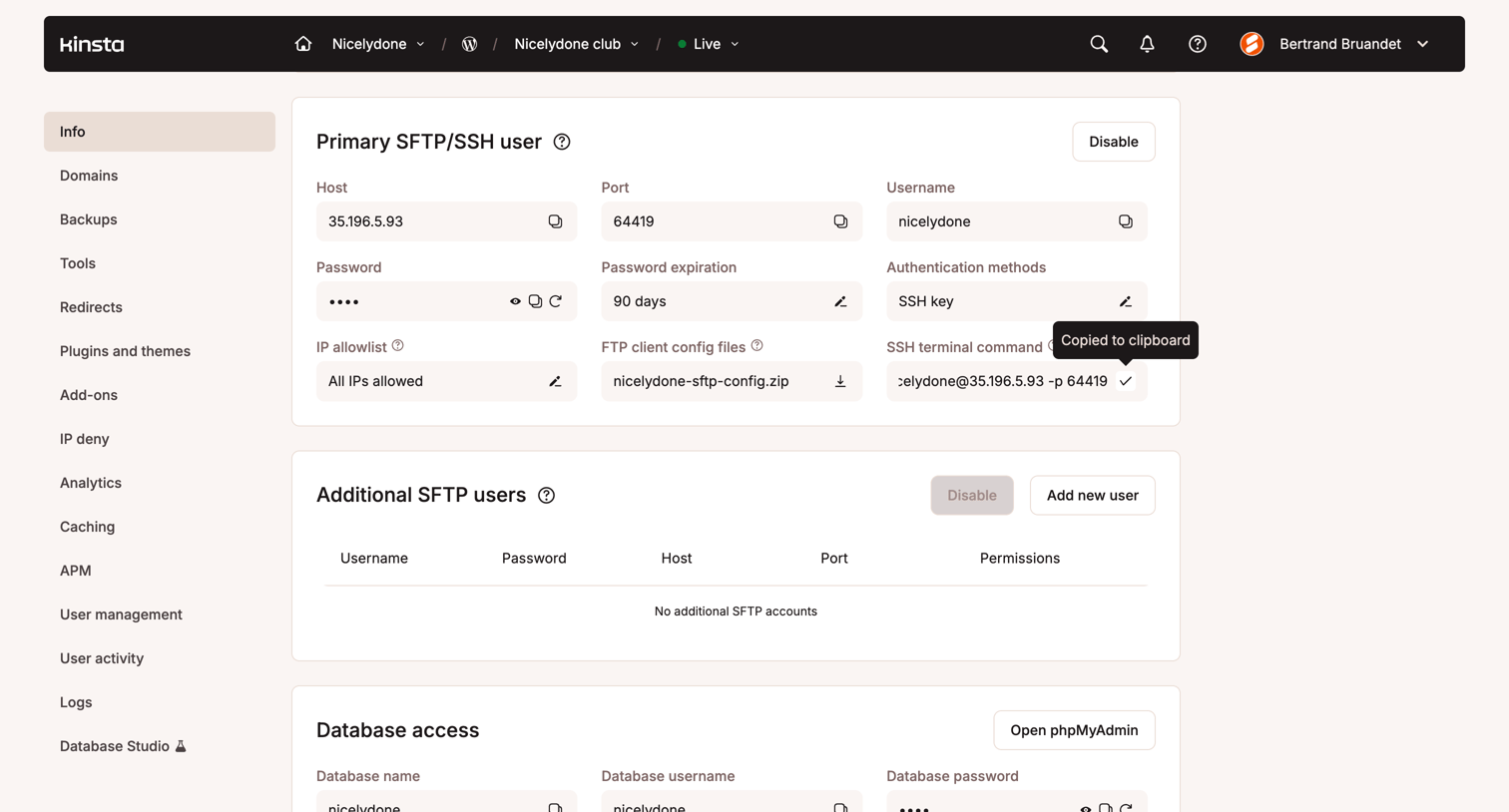The width and height of the screenshot is (1509, 812).
Task: Open the Bertrand Bruandet account menu
Action: pos(1334,44)
